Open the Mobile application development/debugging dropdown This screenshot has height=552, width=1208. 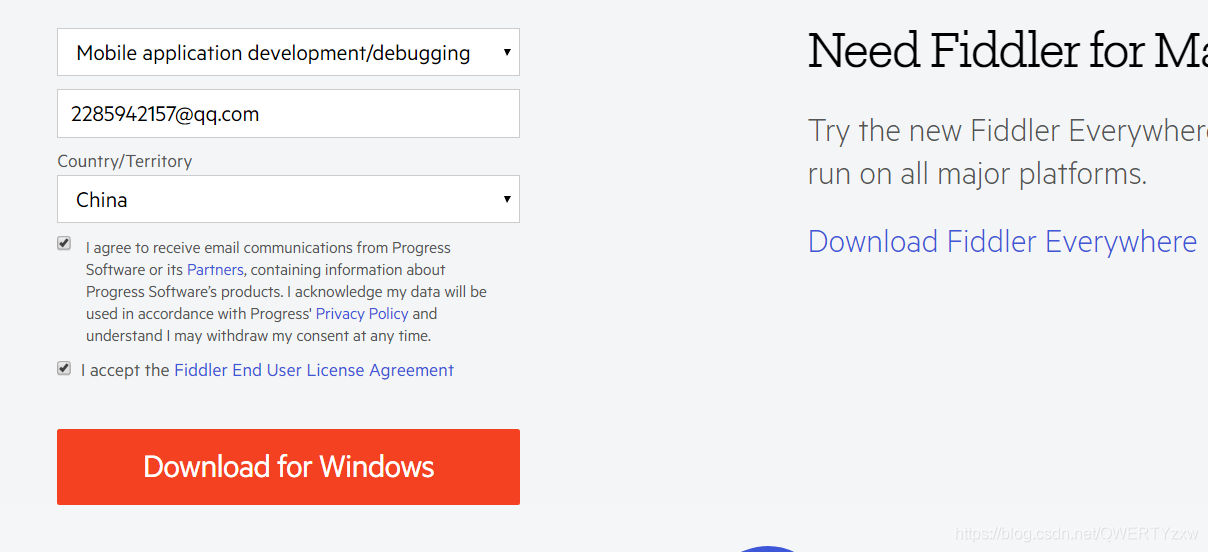[288, 52]
